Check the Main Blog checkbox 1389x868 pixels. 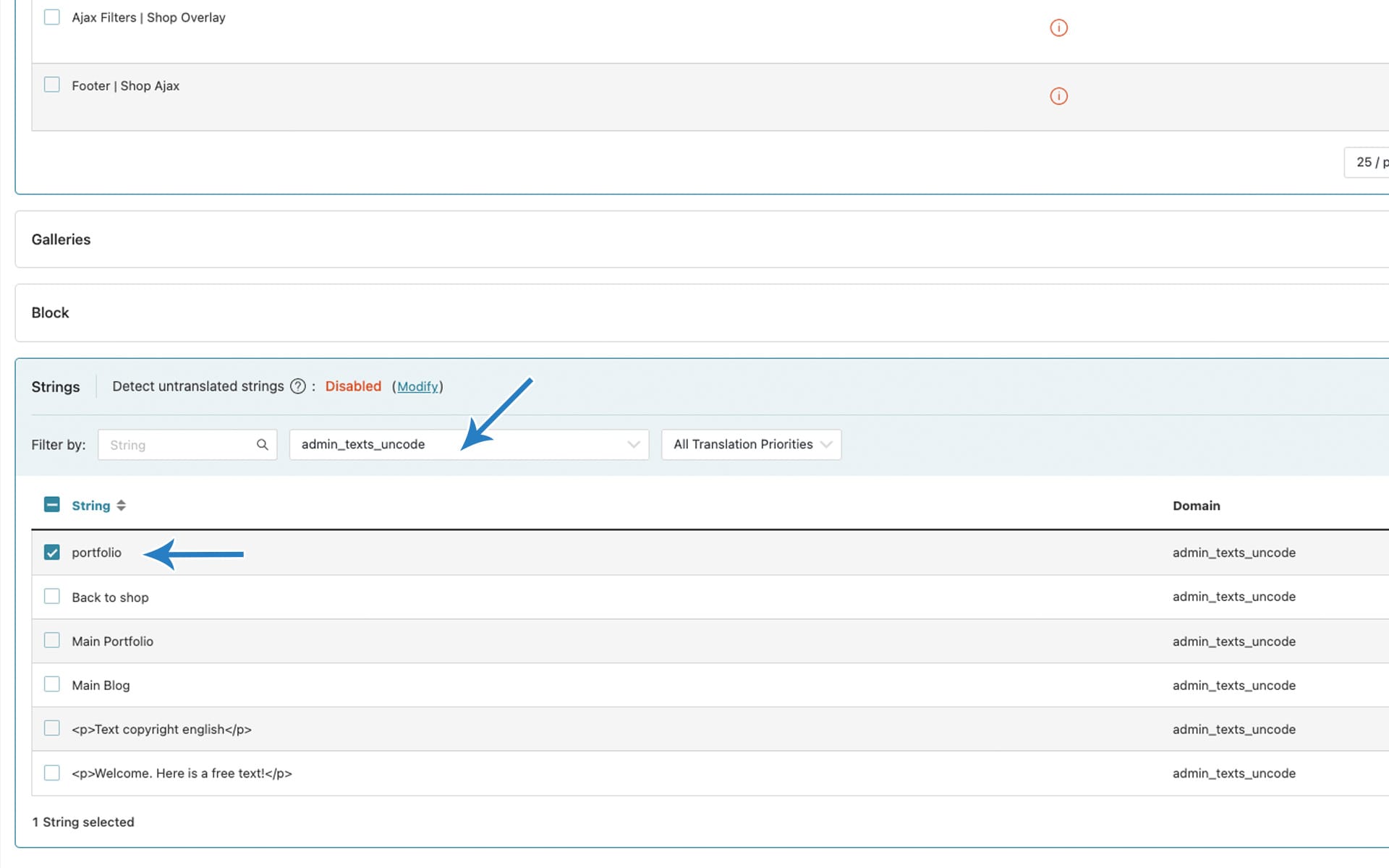[x=52, y=684]
